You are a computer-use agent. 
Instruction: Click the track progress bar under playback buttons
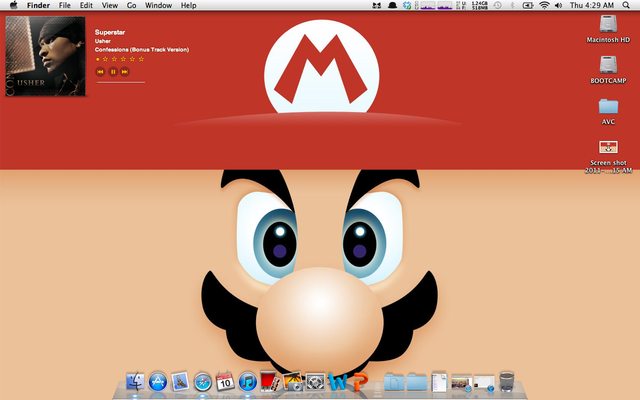(x=120, y=82)
